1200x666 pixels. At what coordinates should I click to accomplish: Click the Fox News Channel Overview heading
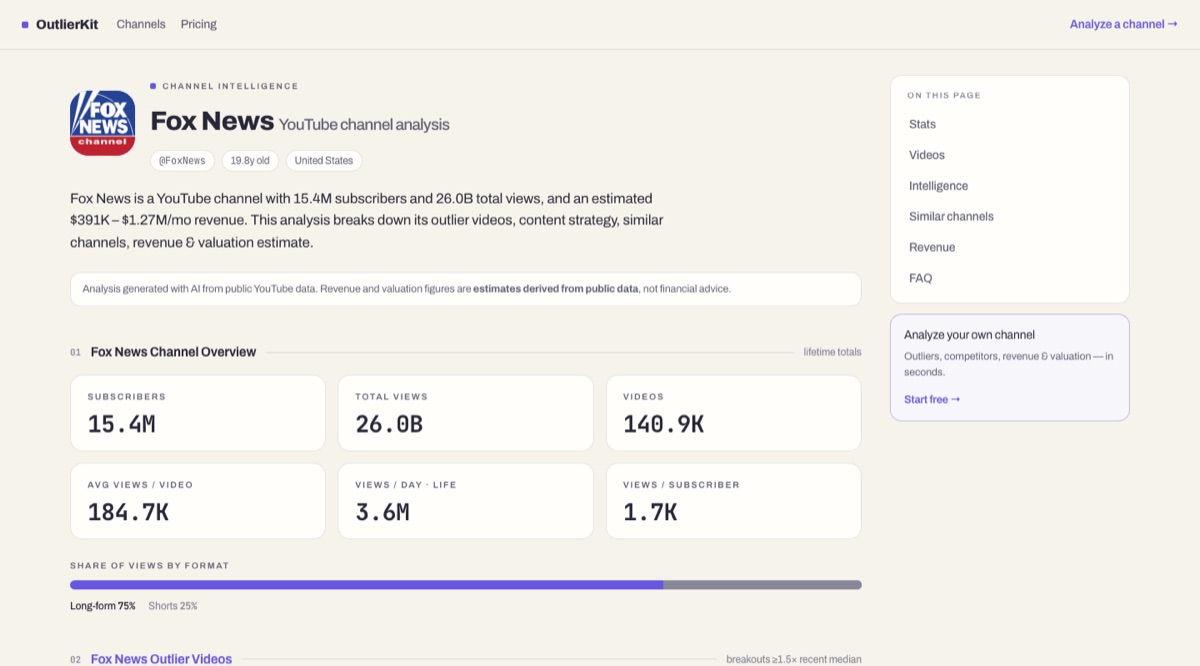point(173,352)
